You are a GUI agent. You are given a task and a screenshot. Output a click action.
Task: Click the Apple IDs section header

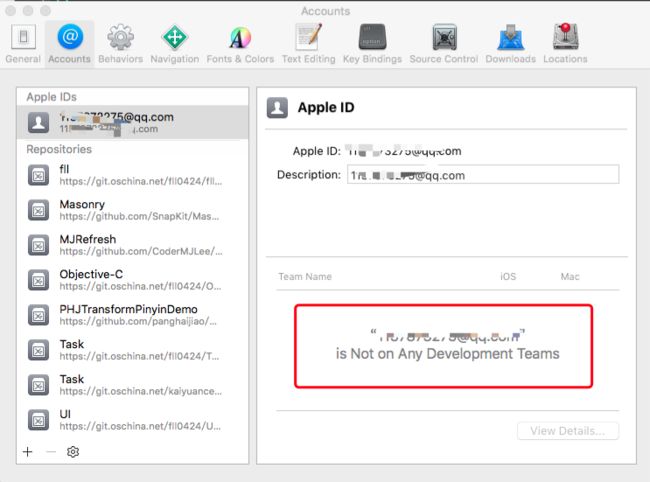pos(51,97)
